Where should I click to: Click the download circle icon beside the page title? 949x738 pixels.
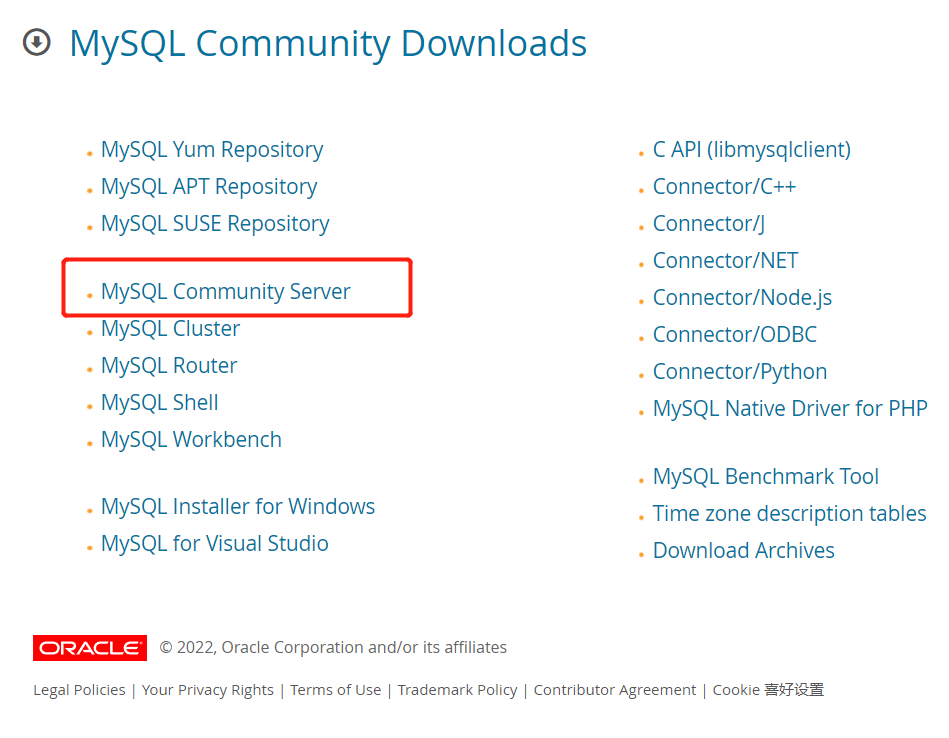(x=36, y=42)
